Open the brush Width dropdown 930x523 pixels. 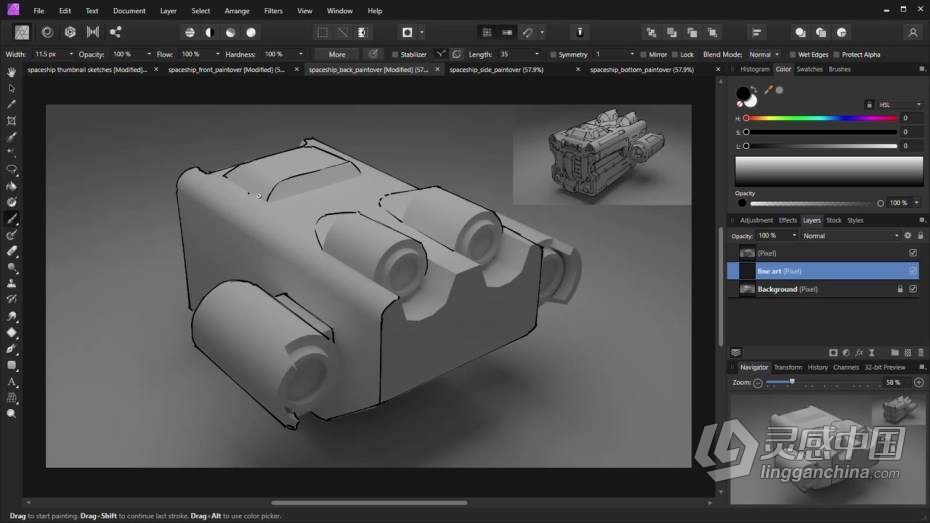click(71, 54)
